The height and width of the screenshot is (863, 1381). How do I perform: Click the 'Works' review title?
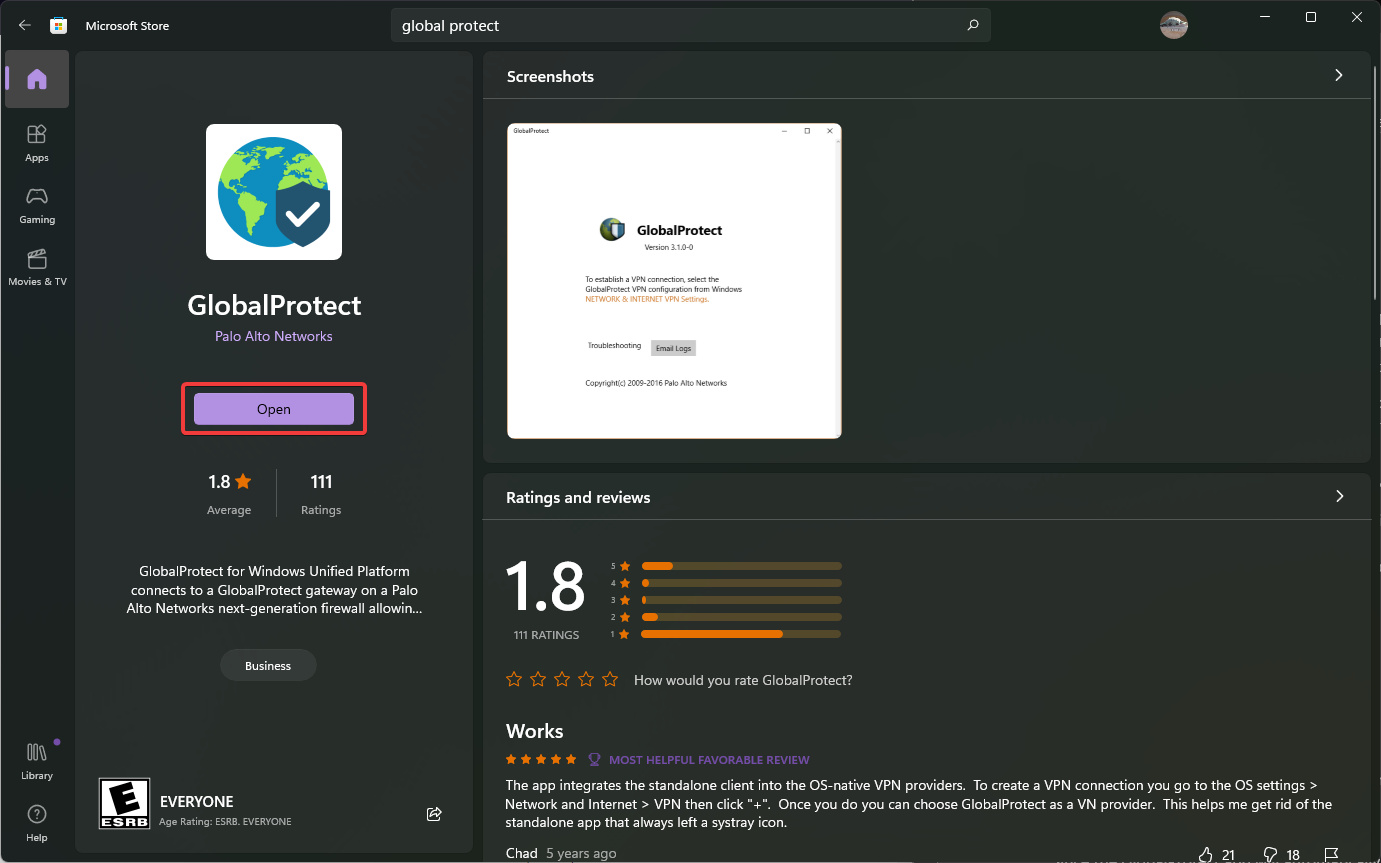click(x=535, y=731)
